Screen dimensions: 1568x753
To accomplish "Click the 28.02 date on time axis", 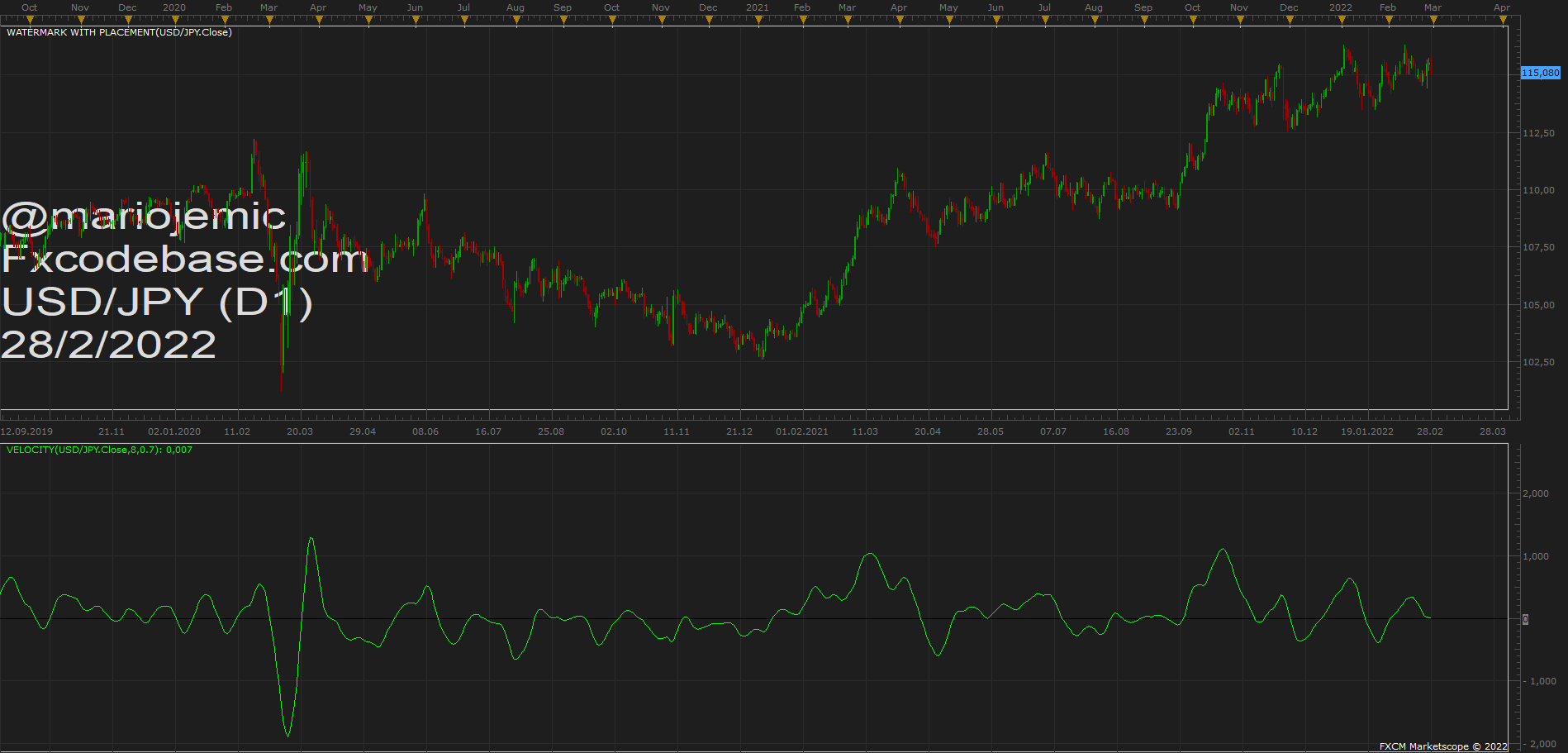I will (1430, 431).
